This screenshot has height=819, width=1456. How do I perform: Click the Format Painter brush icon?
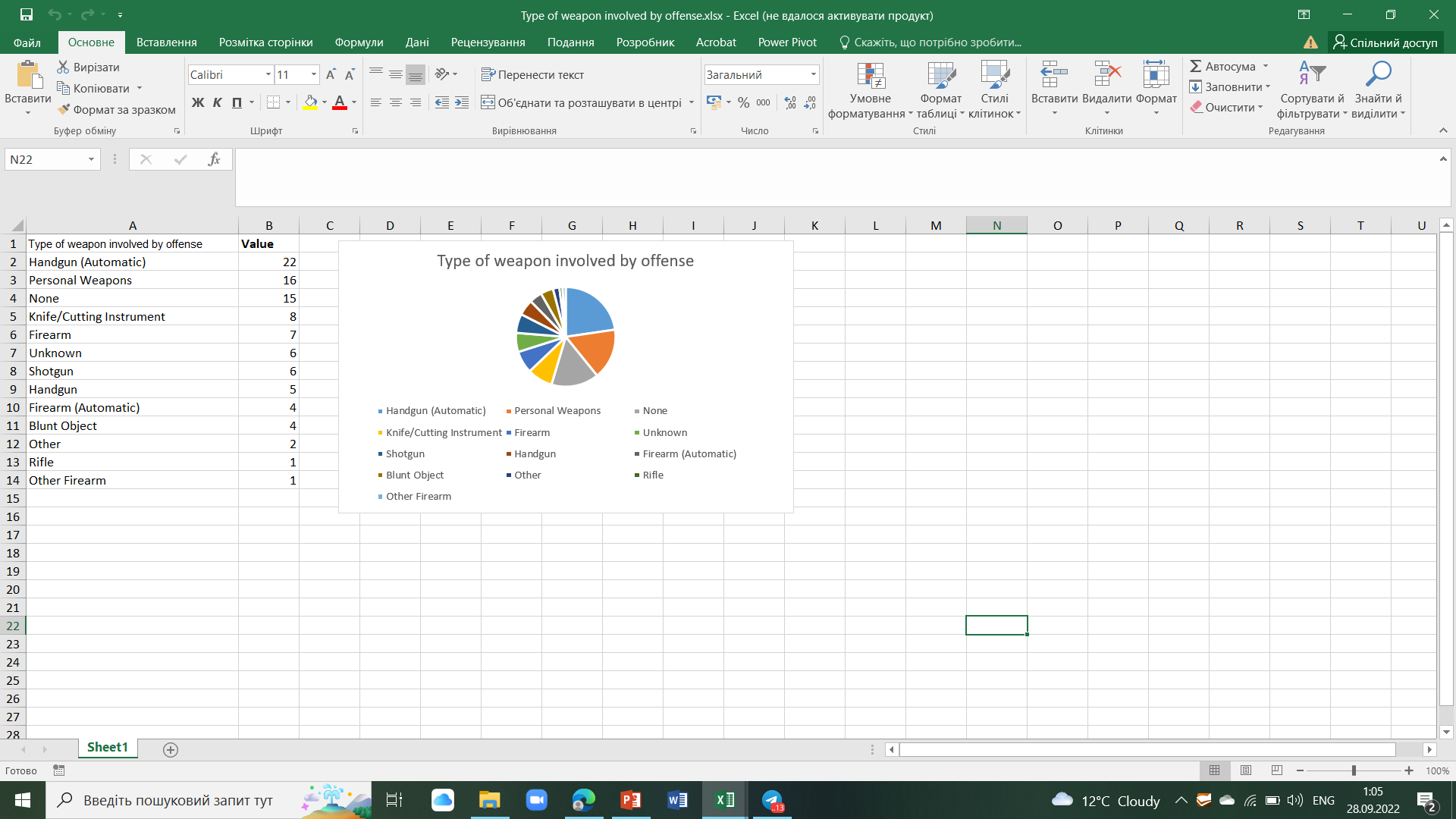[x=64, y=109]
